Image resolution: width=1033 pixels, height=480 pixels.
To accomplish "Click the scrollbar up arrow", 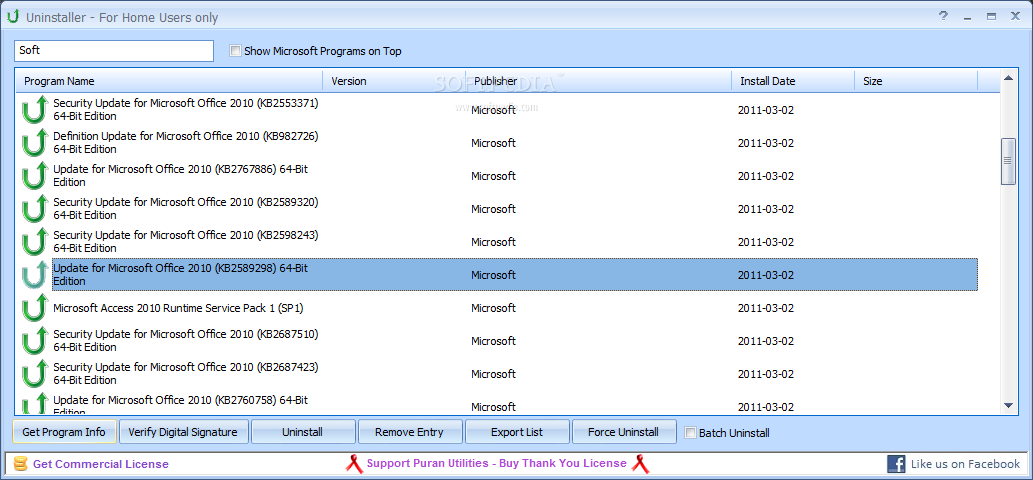I will click(1008, 78).
